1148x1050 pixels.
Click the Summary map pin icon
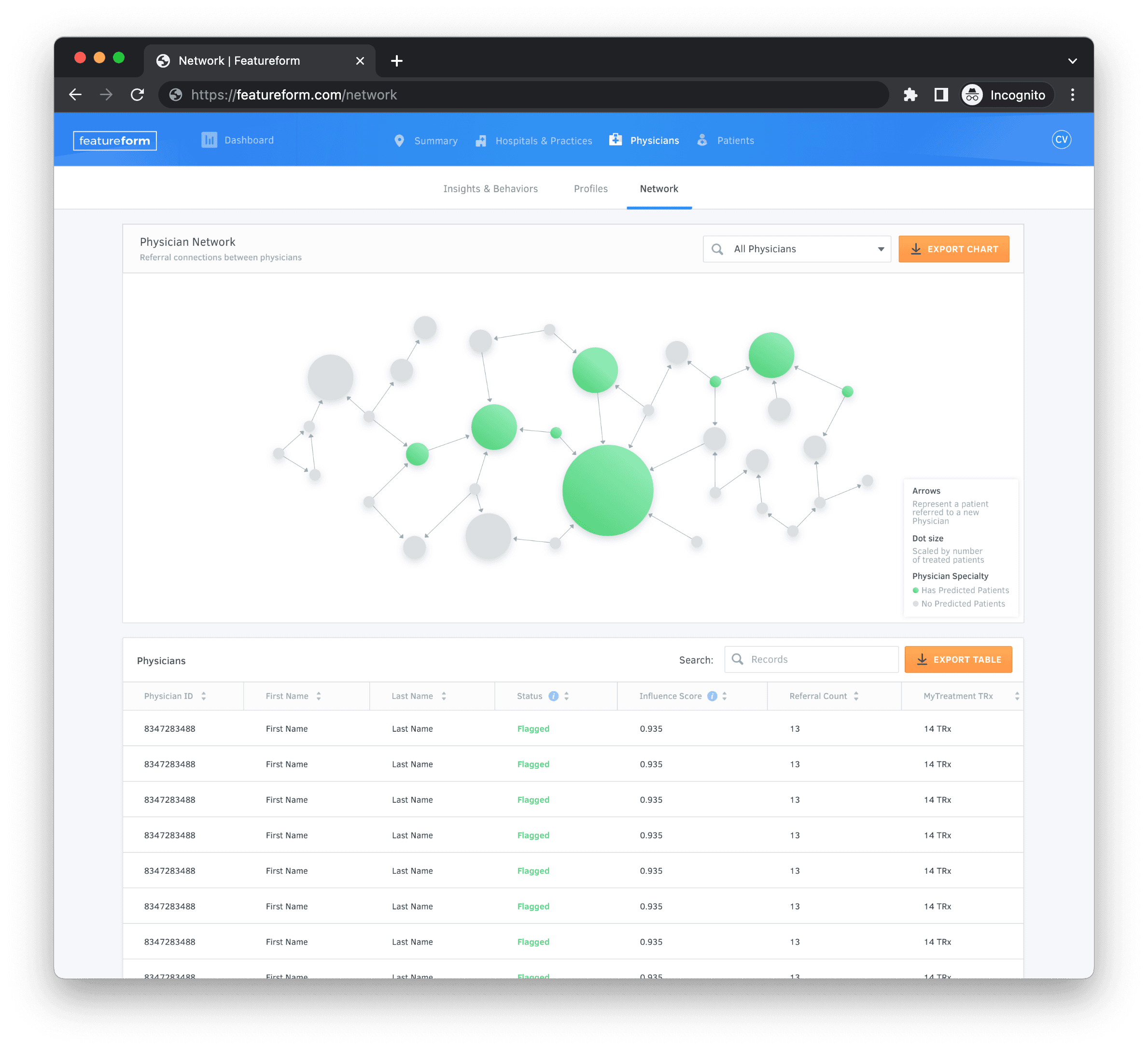point(399,141)
